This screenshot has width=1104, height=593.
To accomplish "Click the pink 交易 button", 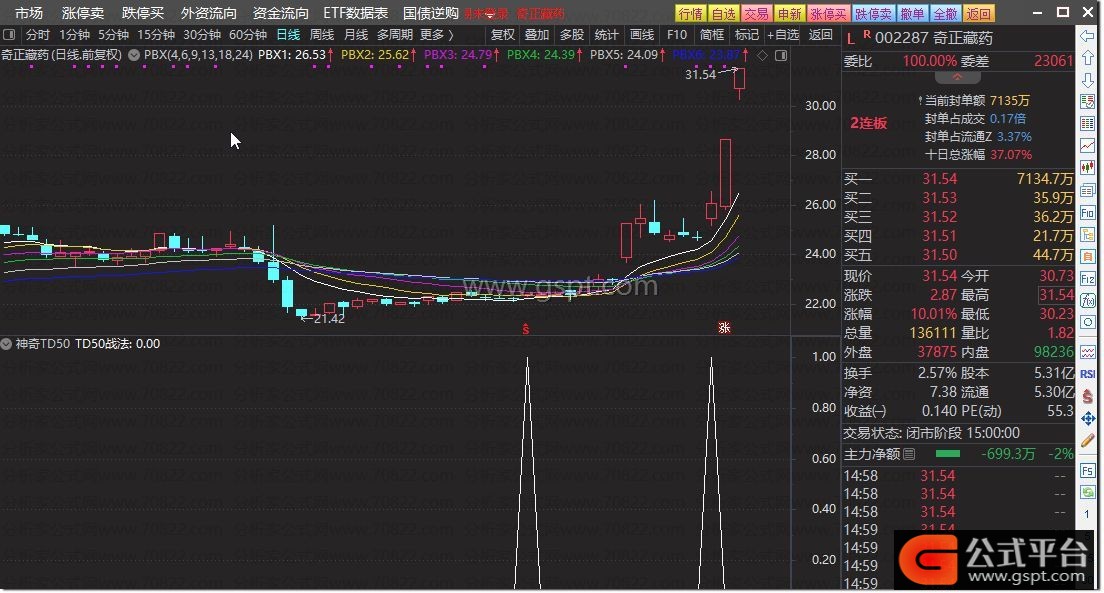I will pyautogui.click(x=756, y=13).
